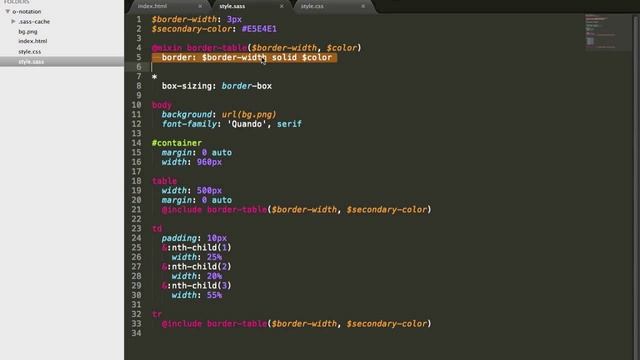
Task: Click '@include' on line 21
Action: pos(182,210)
